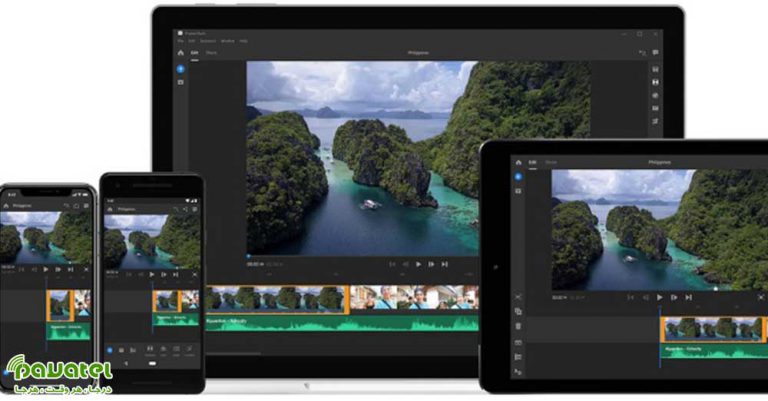Step forward one frame on tablet

pos(674,297)
